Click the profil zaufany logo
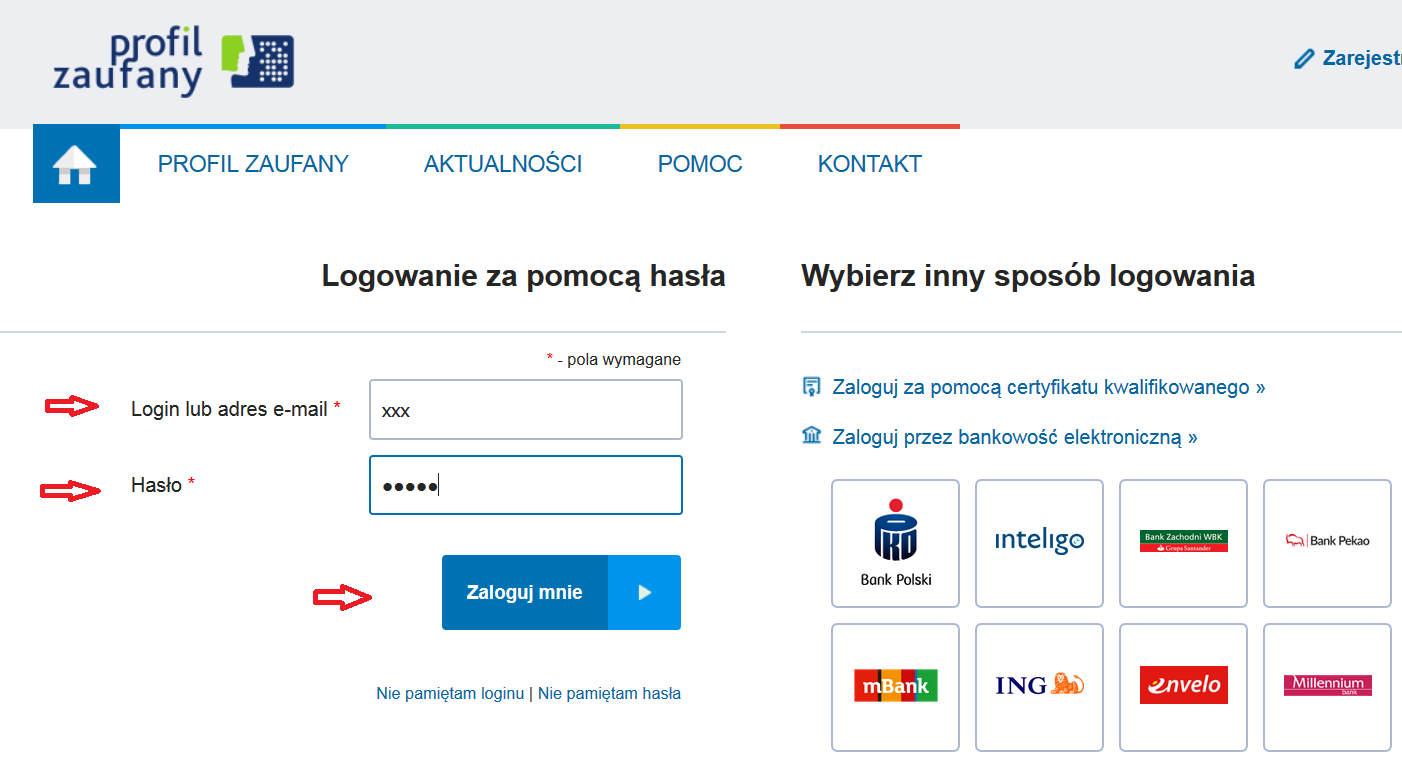 (x=173, y=62)
